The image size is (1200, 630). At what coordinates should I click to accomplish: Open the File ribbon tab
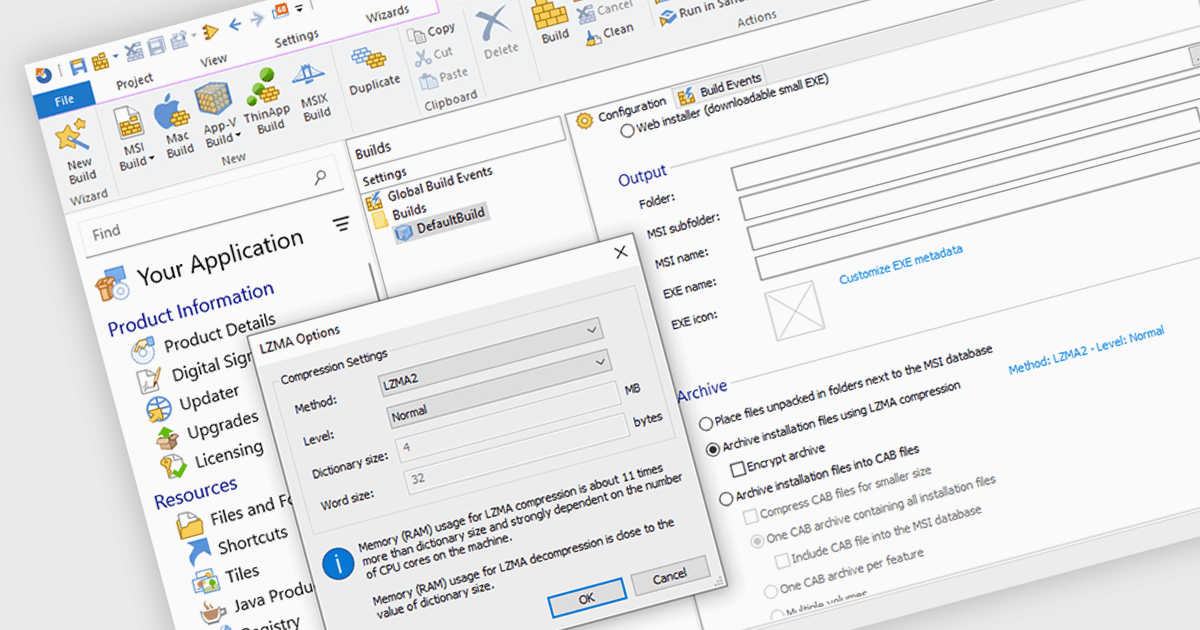coord(64,100)
